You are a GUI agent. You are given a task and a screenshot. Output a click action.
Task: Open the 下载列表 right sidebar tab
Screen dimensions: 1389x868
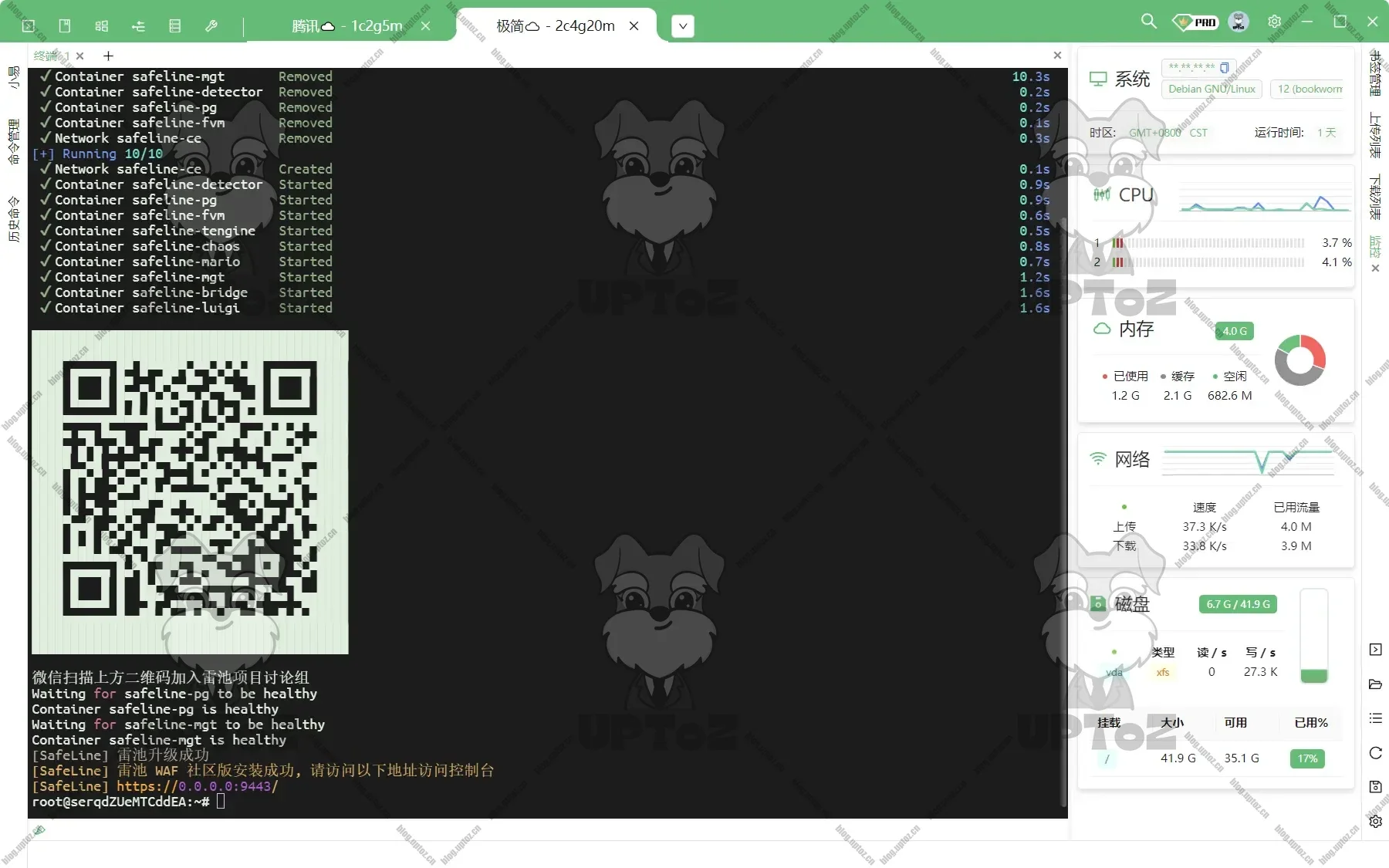(x=1374, y=198)
